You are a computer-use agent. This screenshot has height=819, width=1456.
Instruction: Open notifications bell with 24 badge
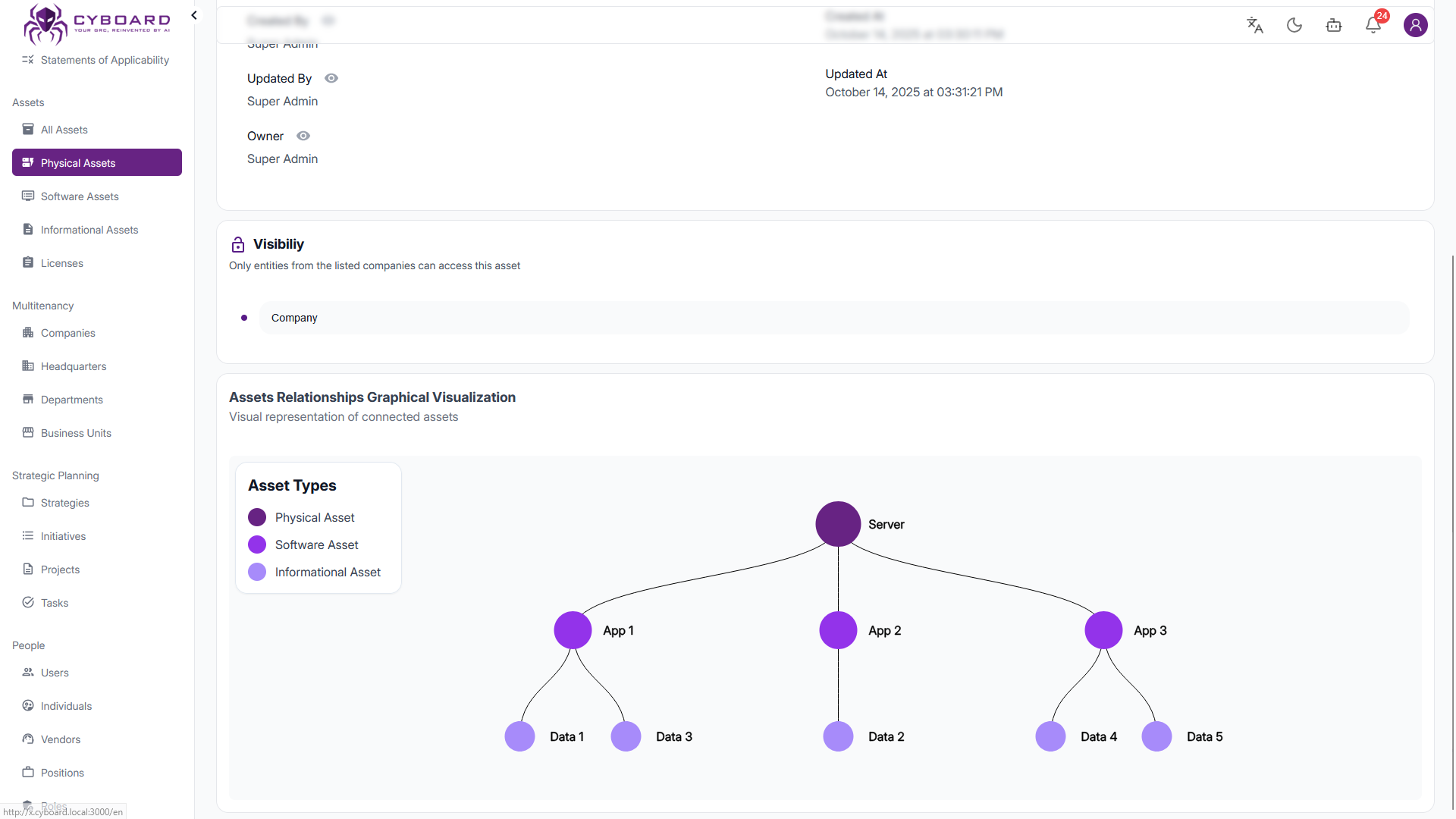1373,25
